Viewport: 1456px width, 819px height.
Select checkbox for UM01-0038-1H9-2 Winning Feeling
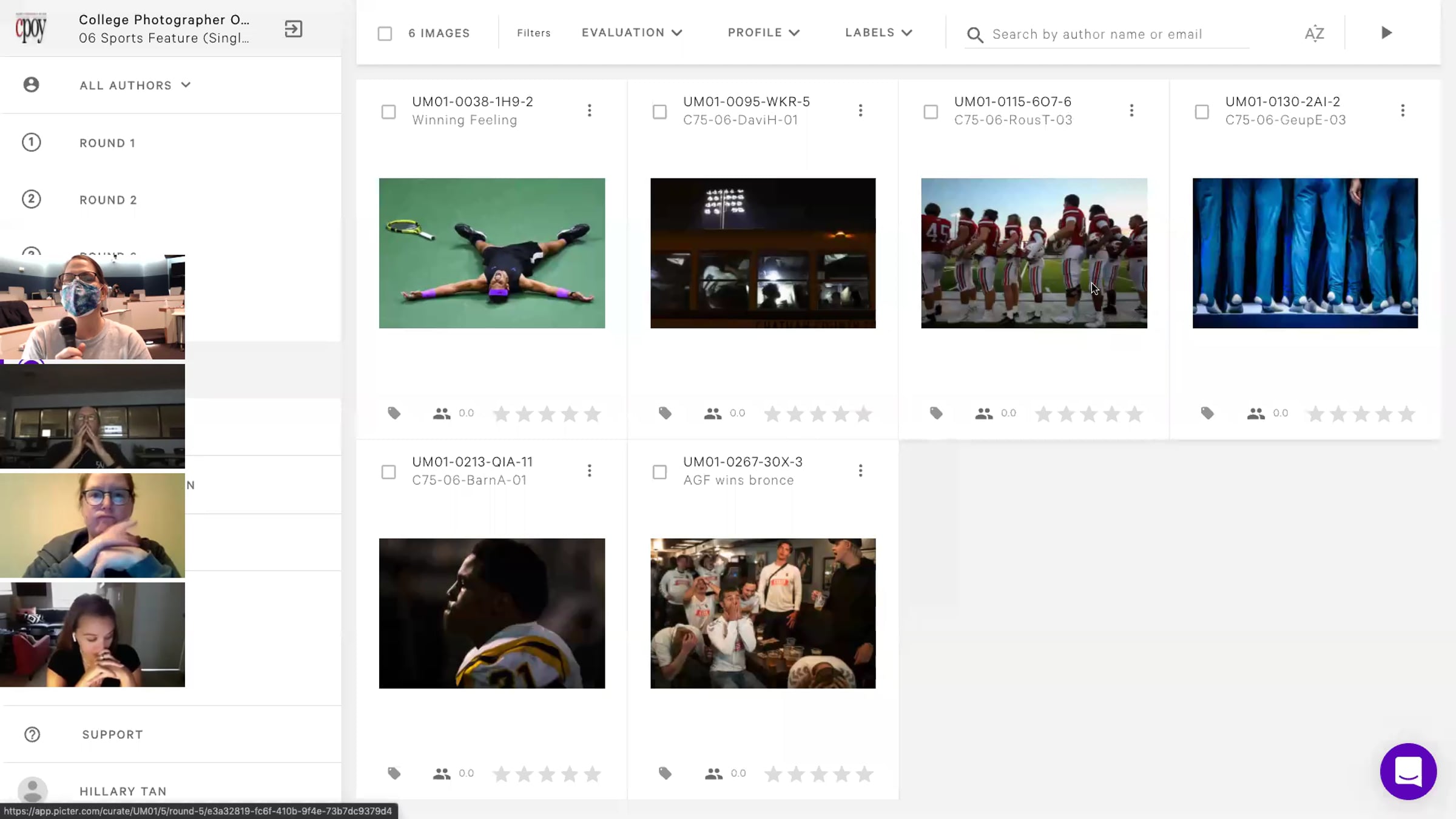coord(388,112)
